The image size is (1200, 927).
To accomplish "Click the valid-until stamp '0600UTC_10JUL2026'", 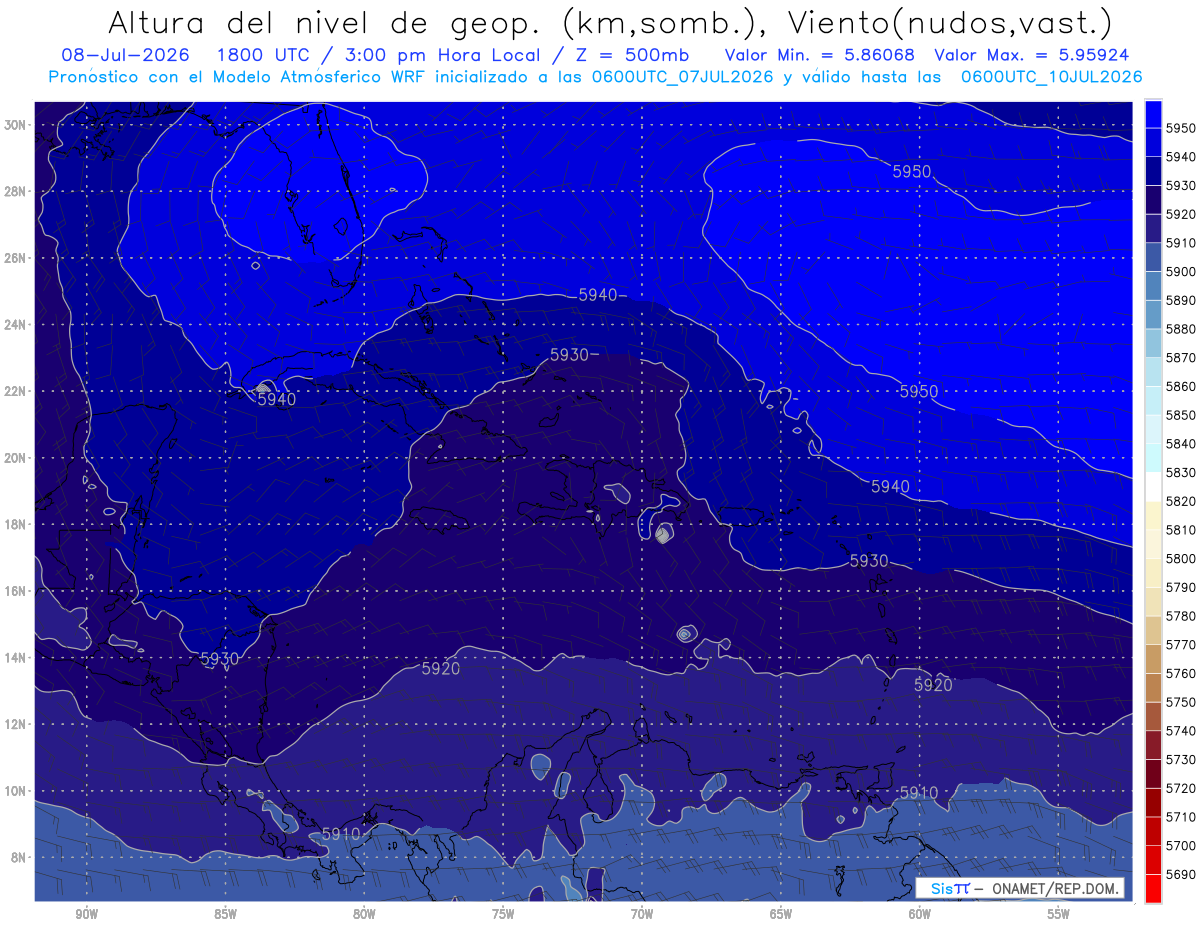I will tap(1052, 76).
